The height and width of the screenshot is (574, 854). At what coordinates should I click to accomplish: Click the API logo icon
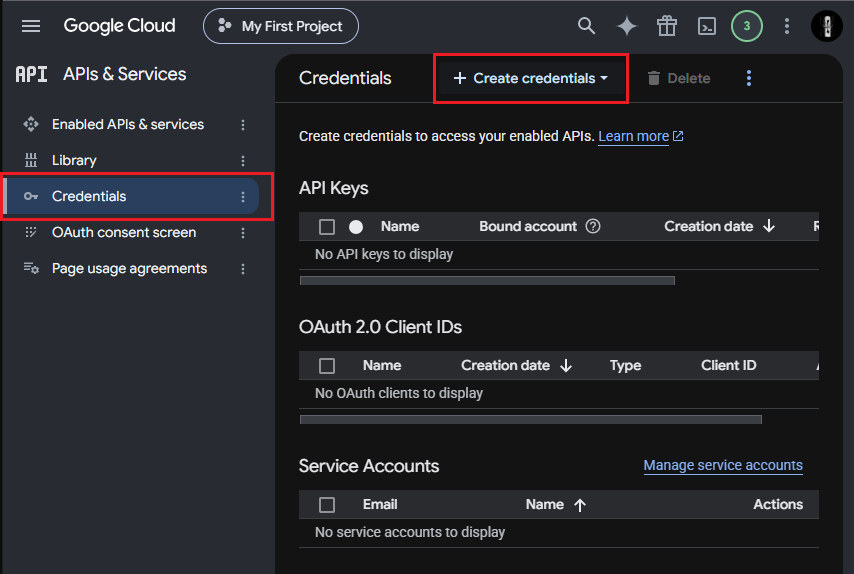tap(31, 74)
